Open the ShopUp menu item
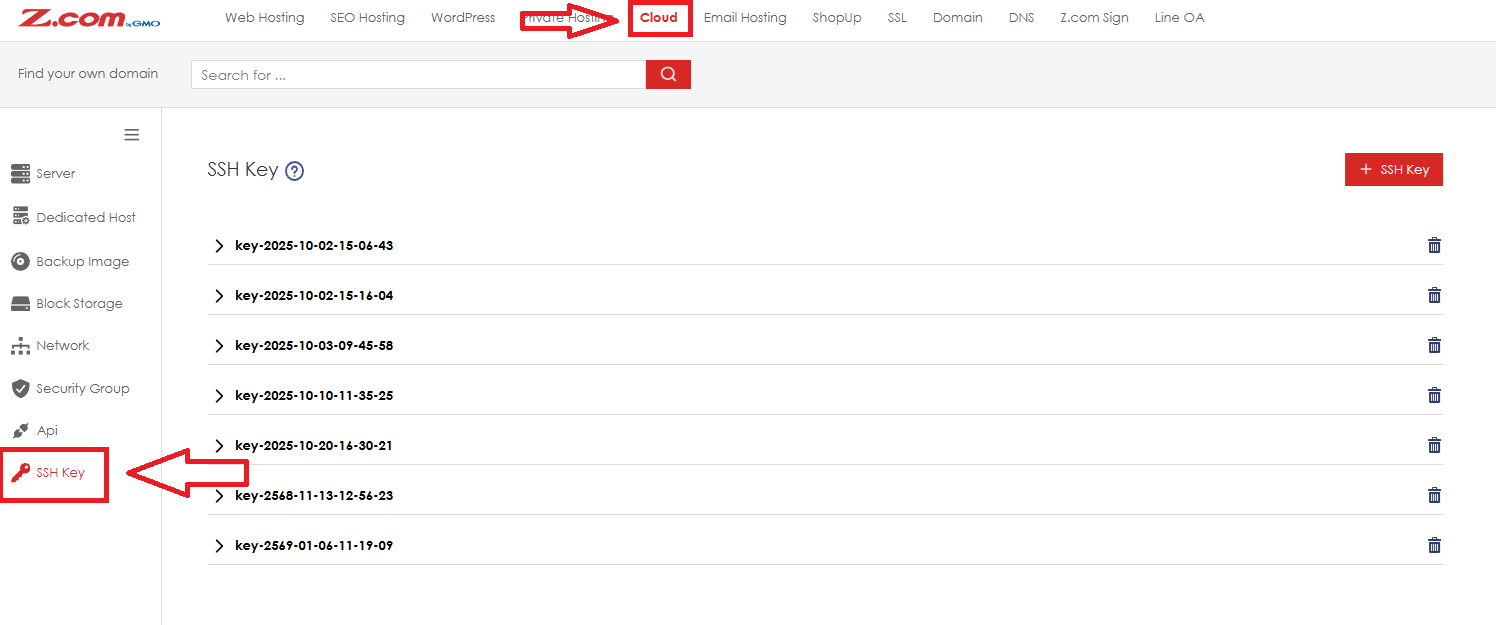This screenshot has width=1496, height=625. click(837, 18)
